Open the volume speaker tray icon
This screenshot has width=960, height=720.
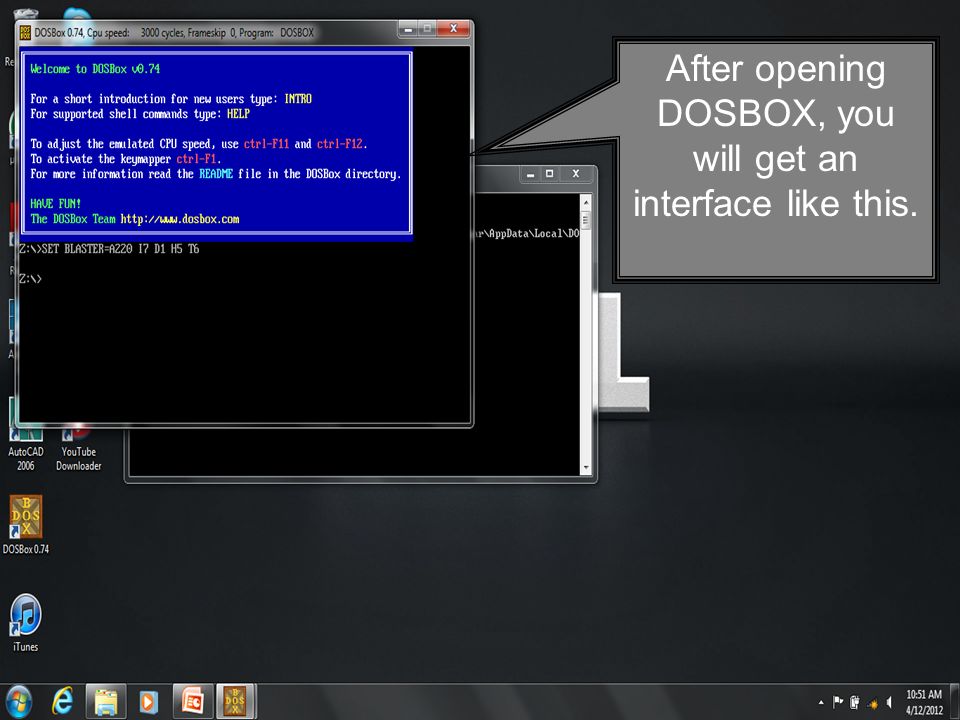point(890,702)
